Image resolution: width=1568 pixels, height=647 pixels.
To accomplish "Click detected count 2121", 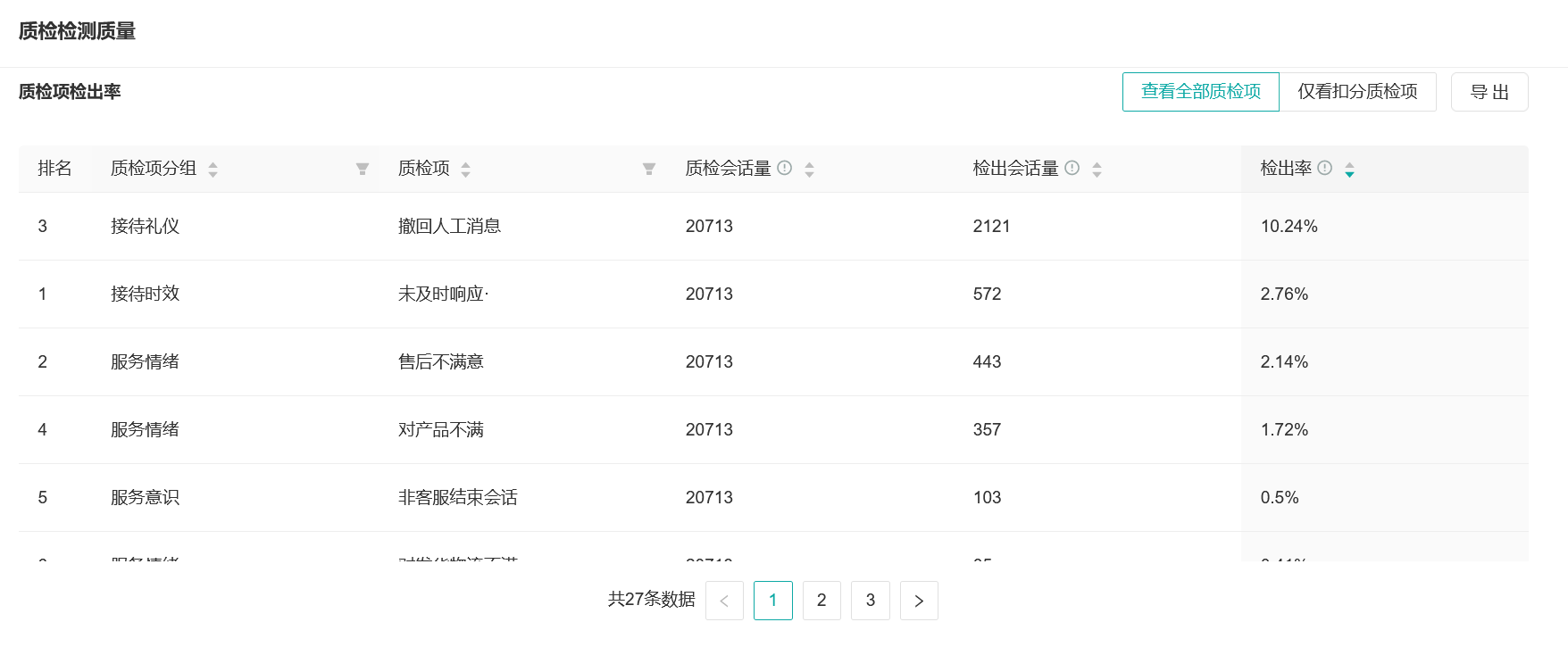I will pos(991,227).
